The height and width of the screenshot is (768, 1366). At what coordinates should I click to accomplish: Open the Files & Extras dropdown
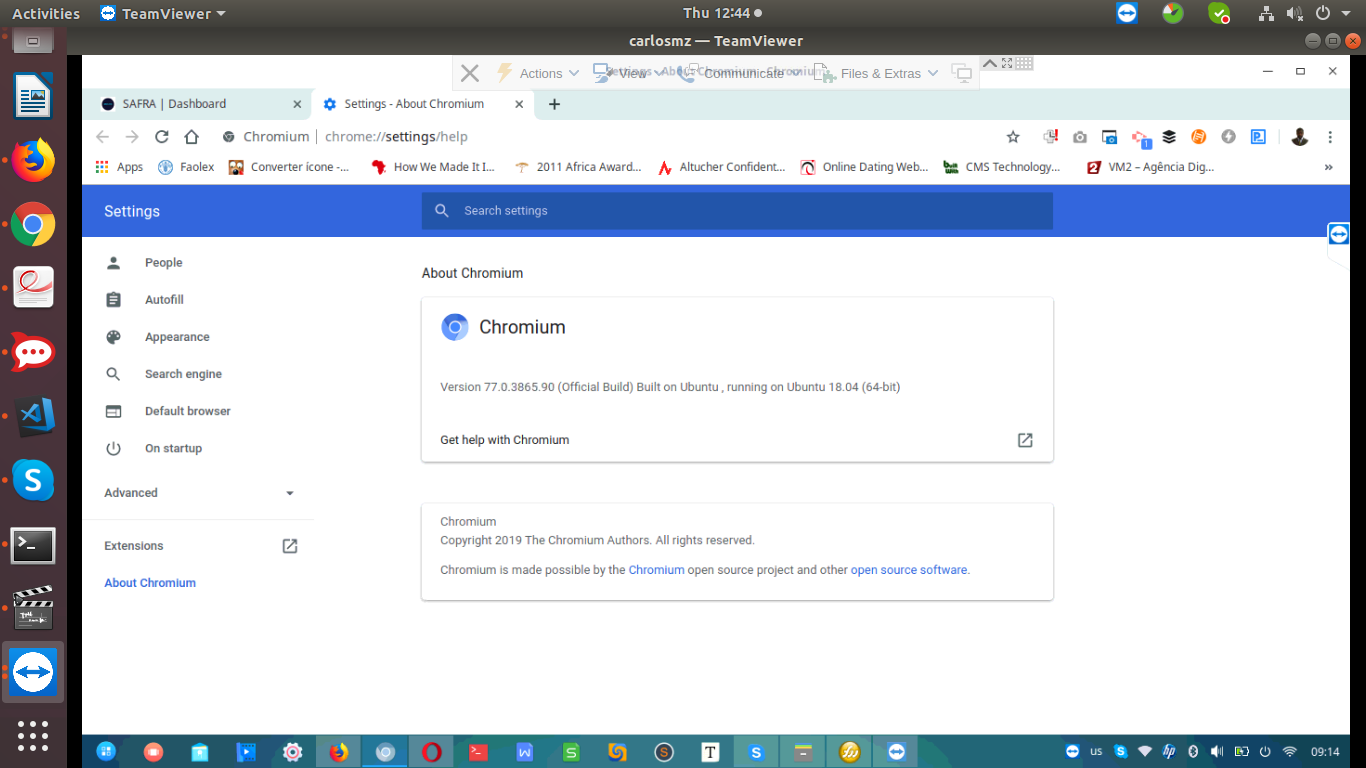[x=878, y=73]
